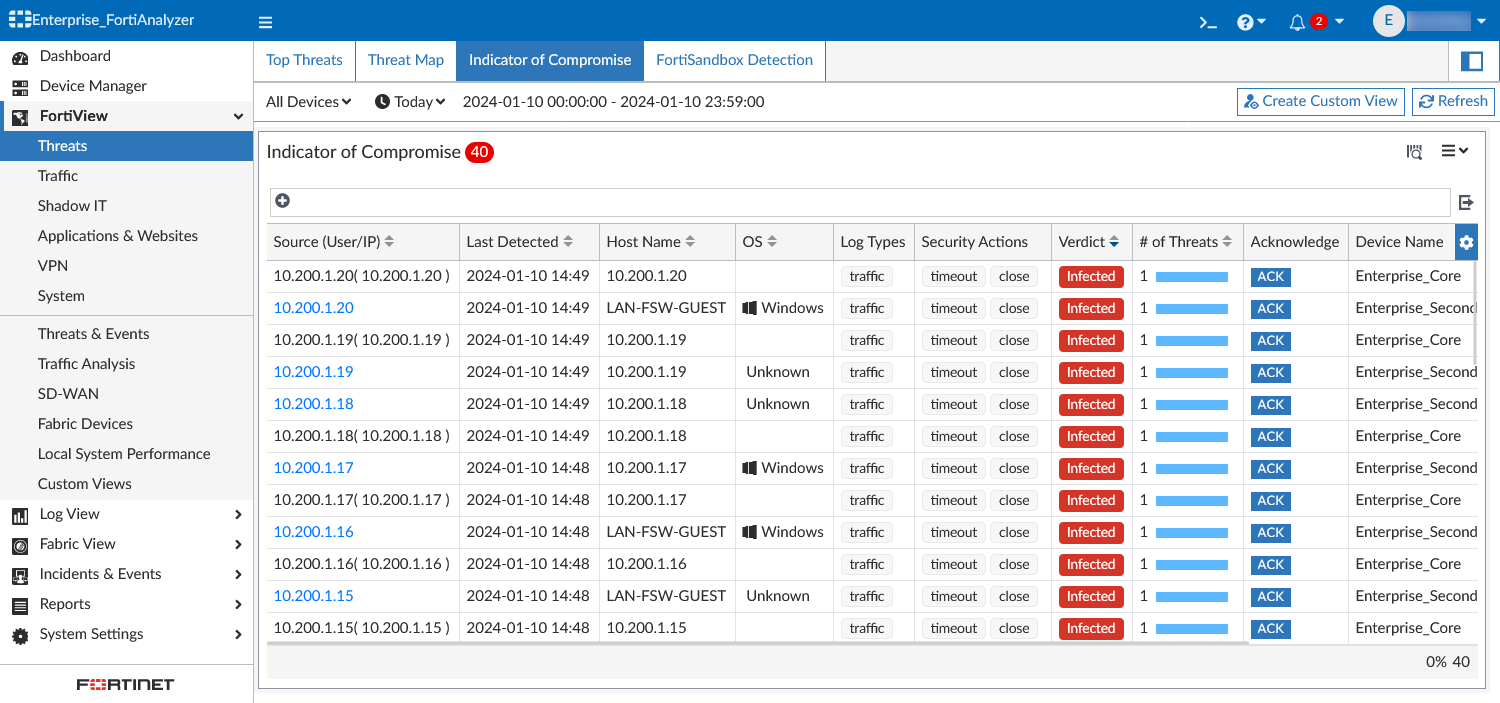Open the column settings gear on the table header
This screenshot has width=1500, height=703.
[1466, 241]
